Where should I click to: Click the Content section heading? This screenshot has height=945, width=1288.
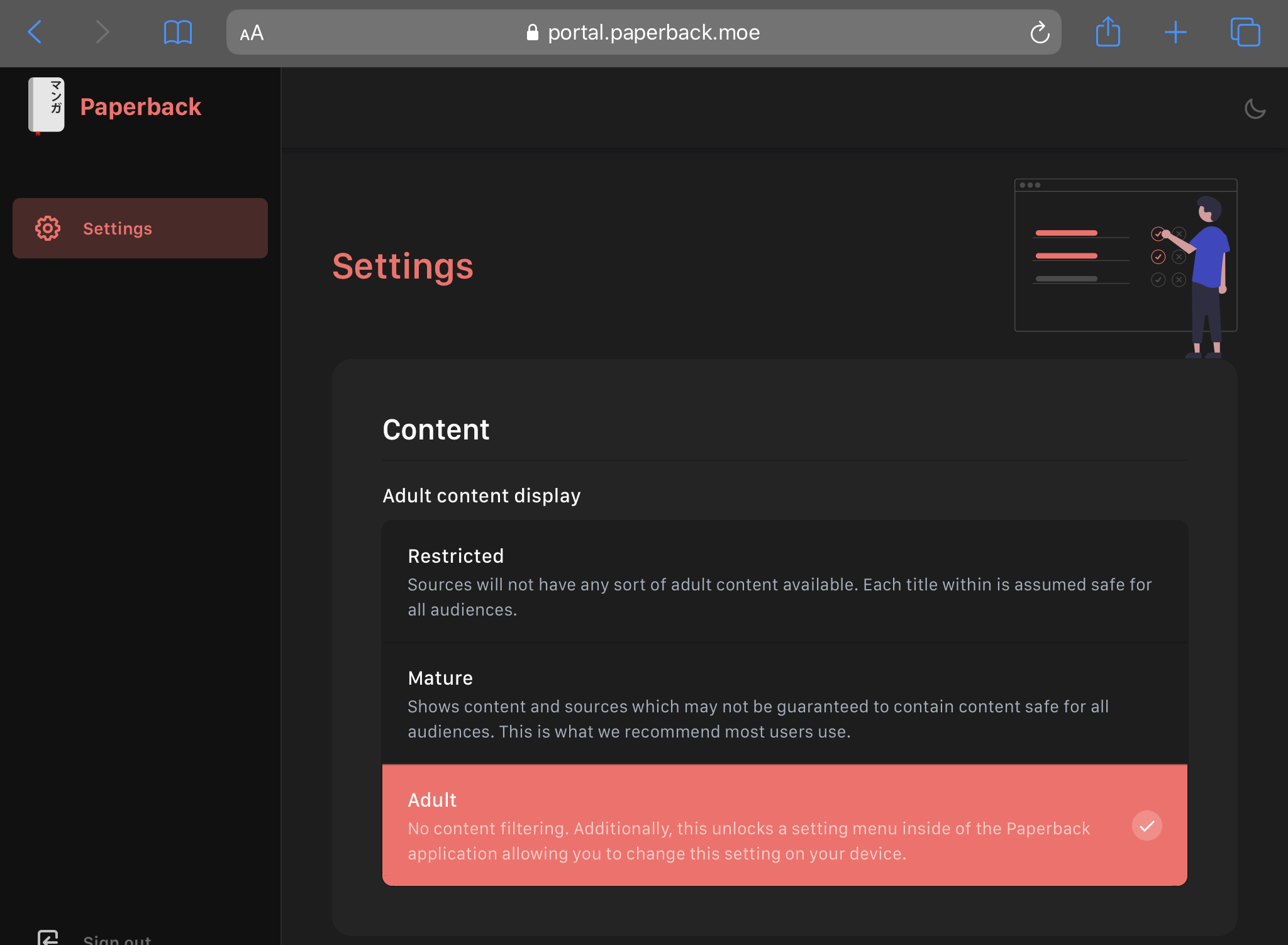[x=436, y=429]
